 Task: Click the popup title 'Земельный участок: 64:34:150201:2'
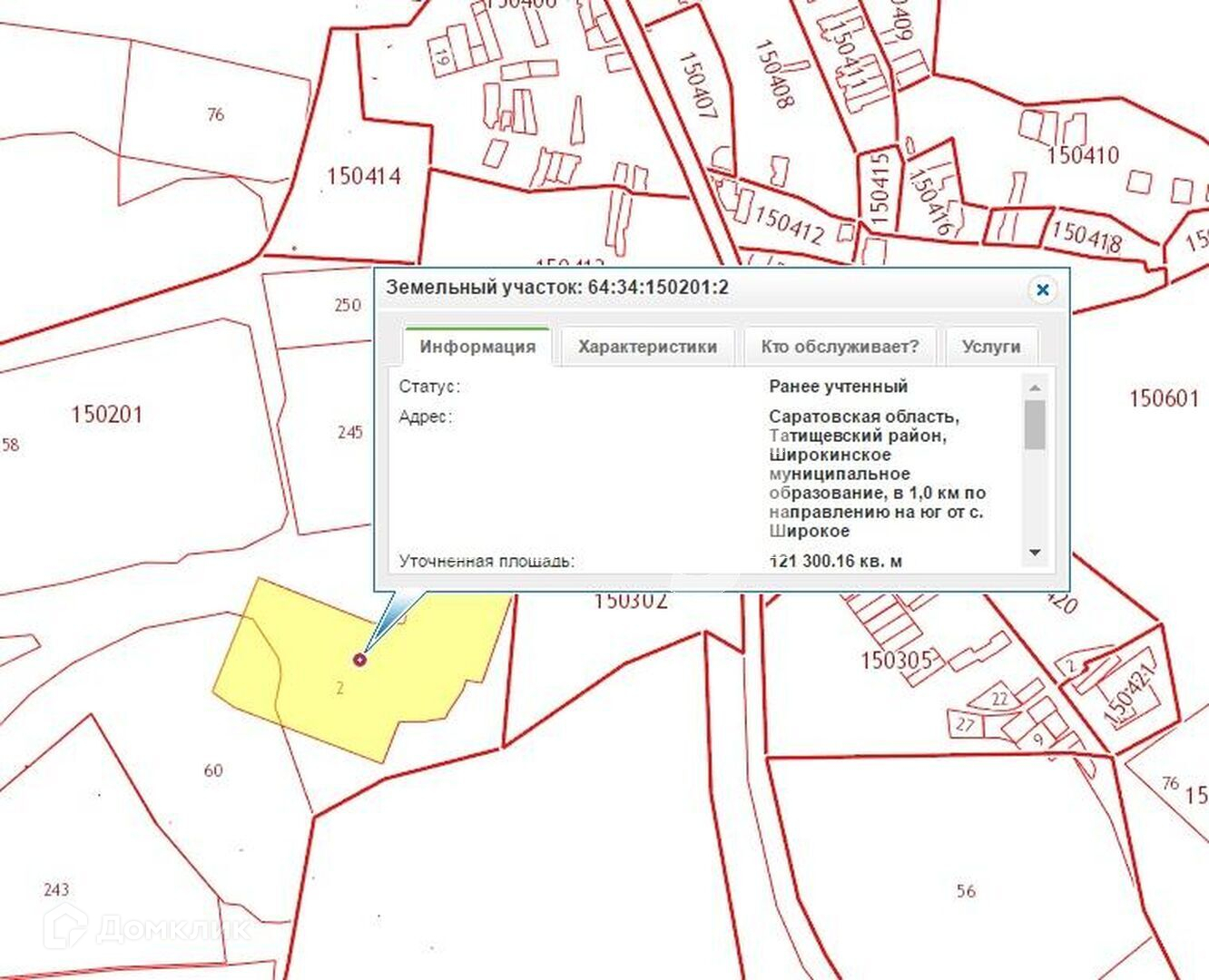pos(557,288)
